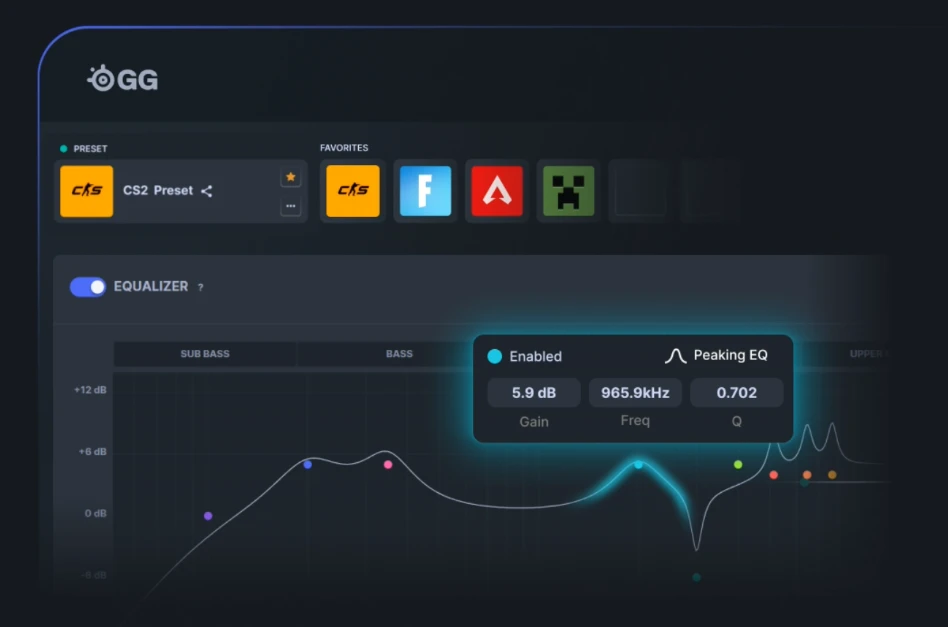Select the purple EQ node
The width and height of the screenshot is (948, 627).
(x=208, y=516)
